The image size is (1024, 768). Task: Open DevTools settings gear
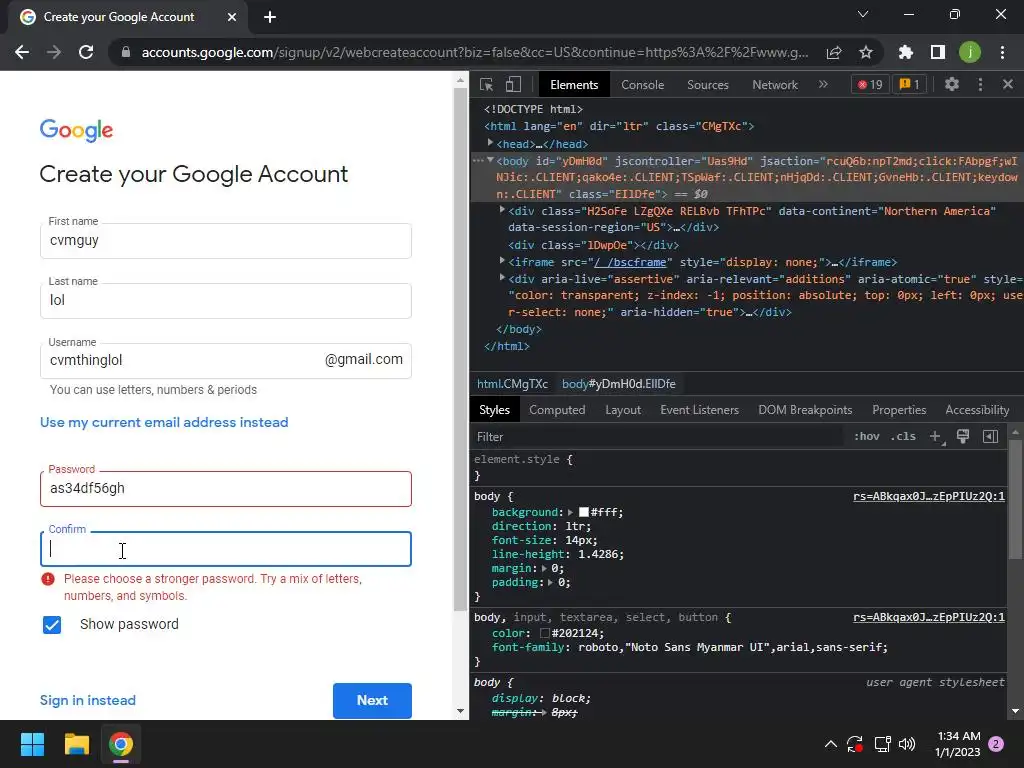952,84
